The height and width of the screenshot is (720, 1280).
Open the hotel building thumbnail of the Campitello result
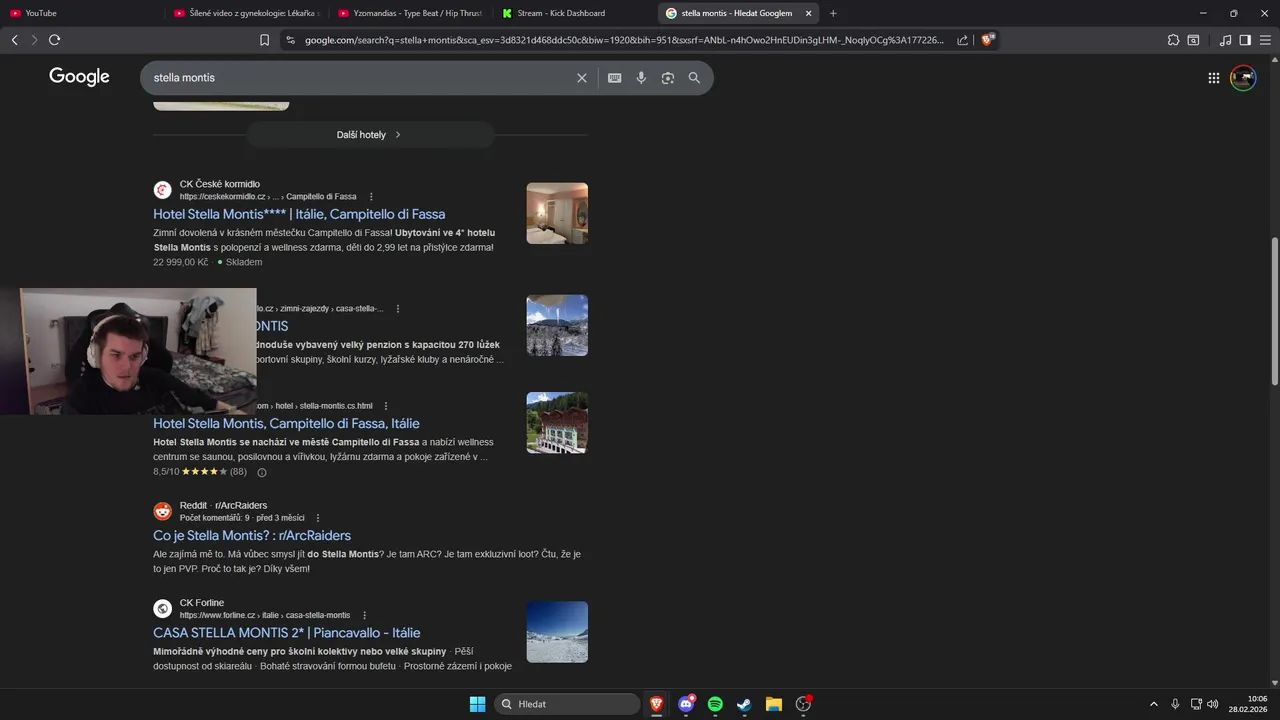[x=557, y=423]
